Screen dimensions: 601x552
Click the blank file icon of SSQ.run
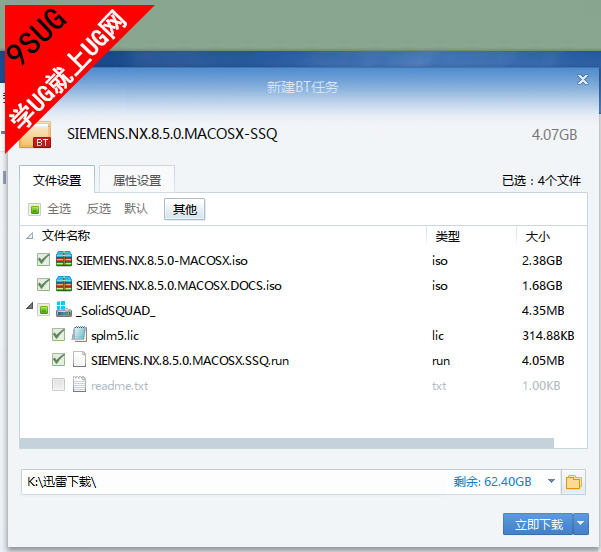[x=79, y=359]
